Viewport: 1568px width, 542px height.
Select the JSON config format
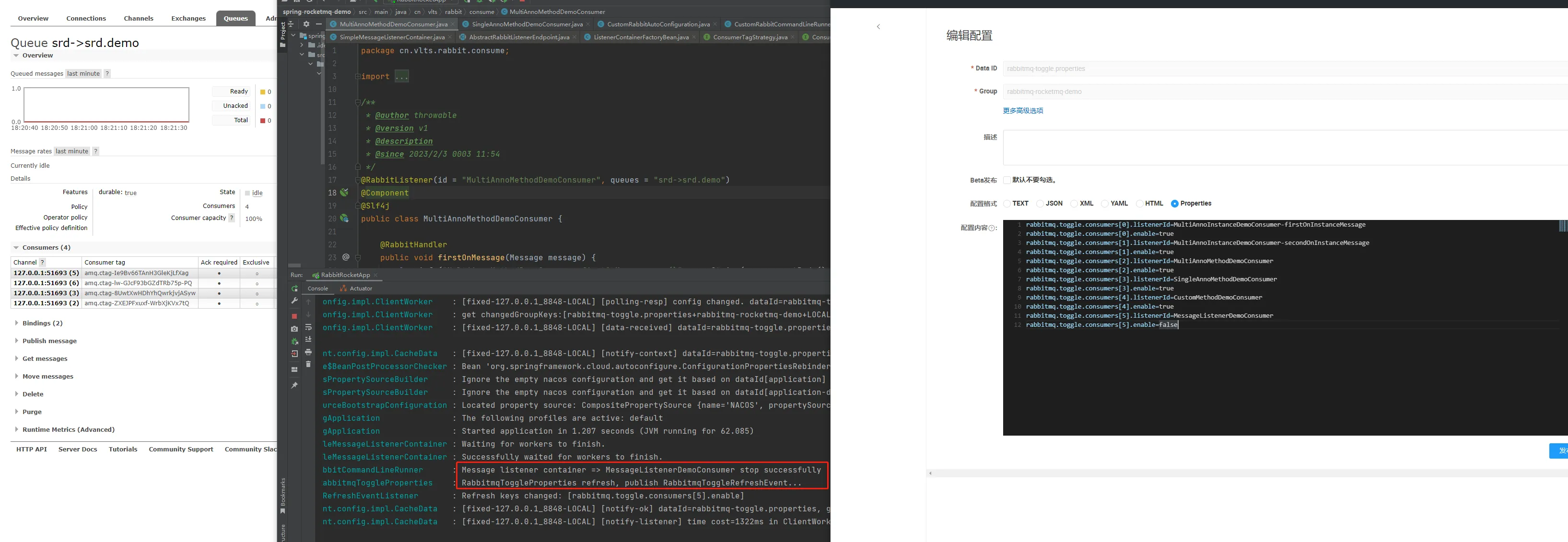[1043, 204]
